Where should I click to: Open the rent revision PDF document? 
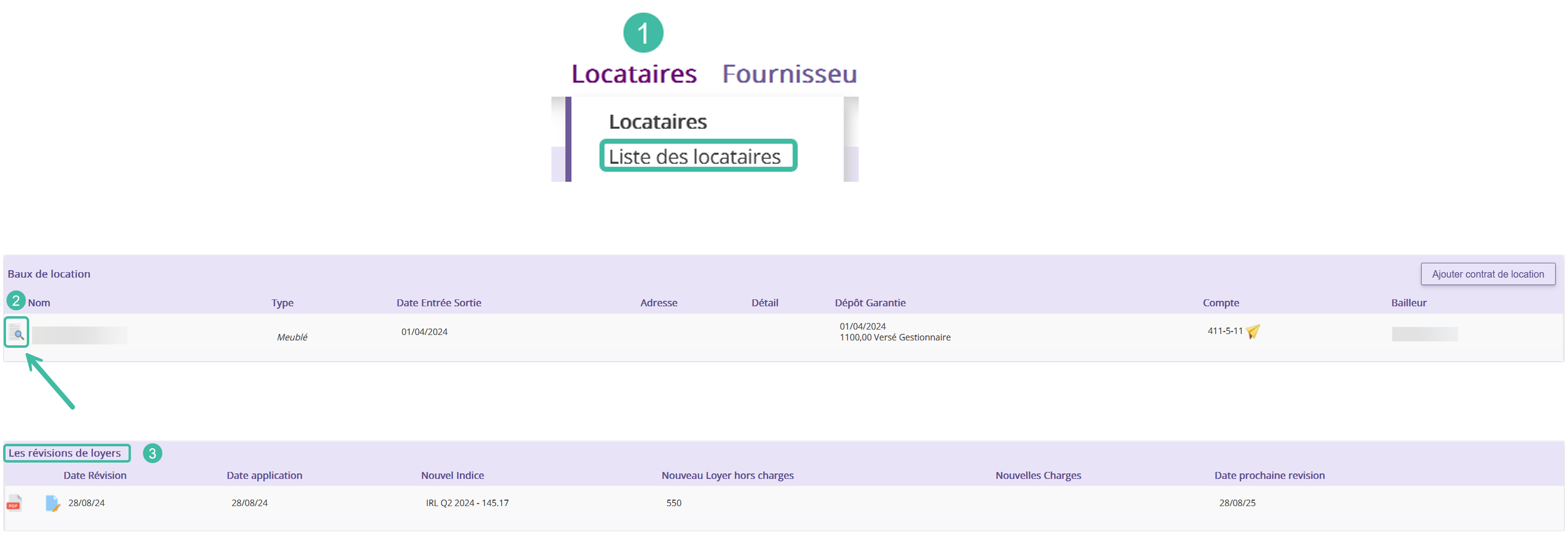(x=14, y=503)
